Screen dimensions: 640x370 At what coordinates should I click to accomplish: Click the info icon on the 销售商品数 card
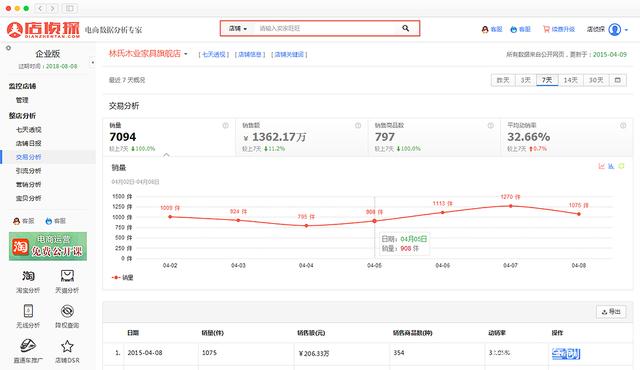pyautogui.click(x=491, y=126)
